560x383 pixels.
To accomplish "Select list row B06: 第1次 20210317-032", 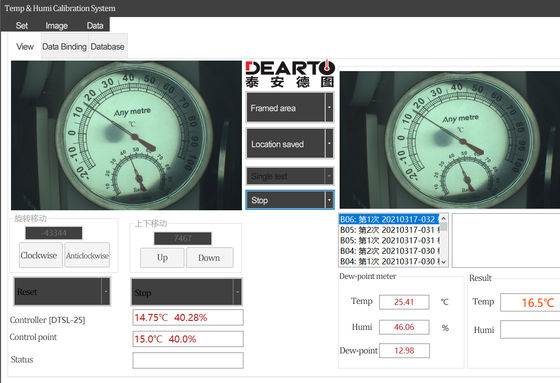I will pos(389,219).
